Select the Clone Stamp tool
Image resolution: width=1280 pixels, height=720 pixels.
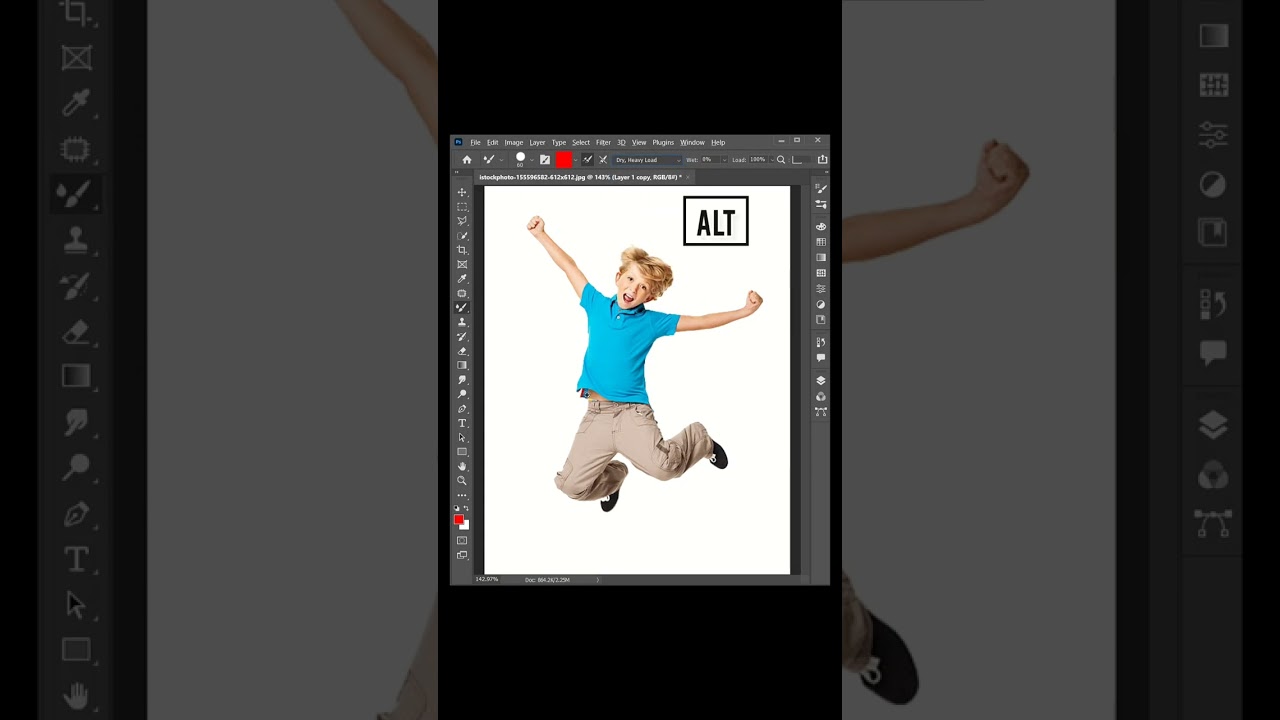point(462,322)
